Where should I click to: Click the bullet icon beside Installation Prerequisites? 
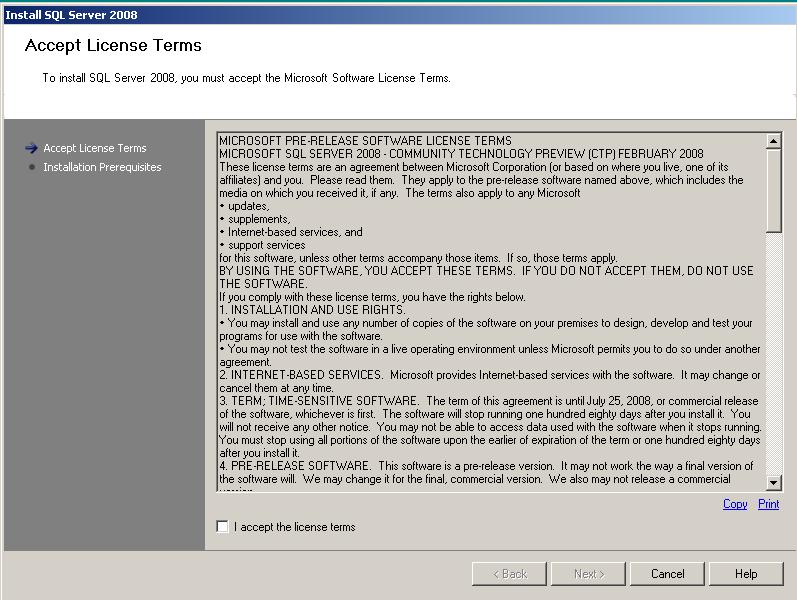click(32, 167)
